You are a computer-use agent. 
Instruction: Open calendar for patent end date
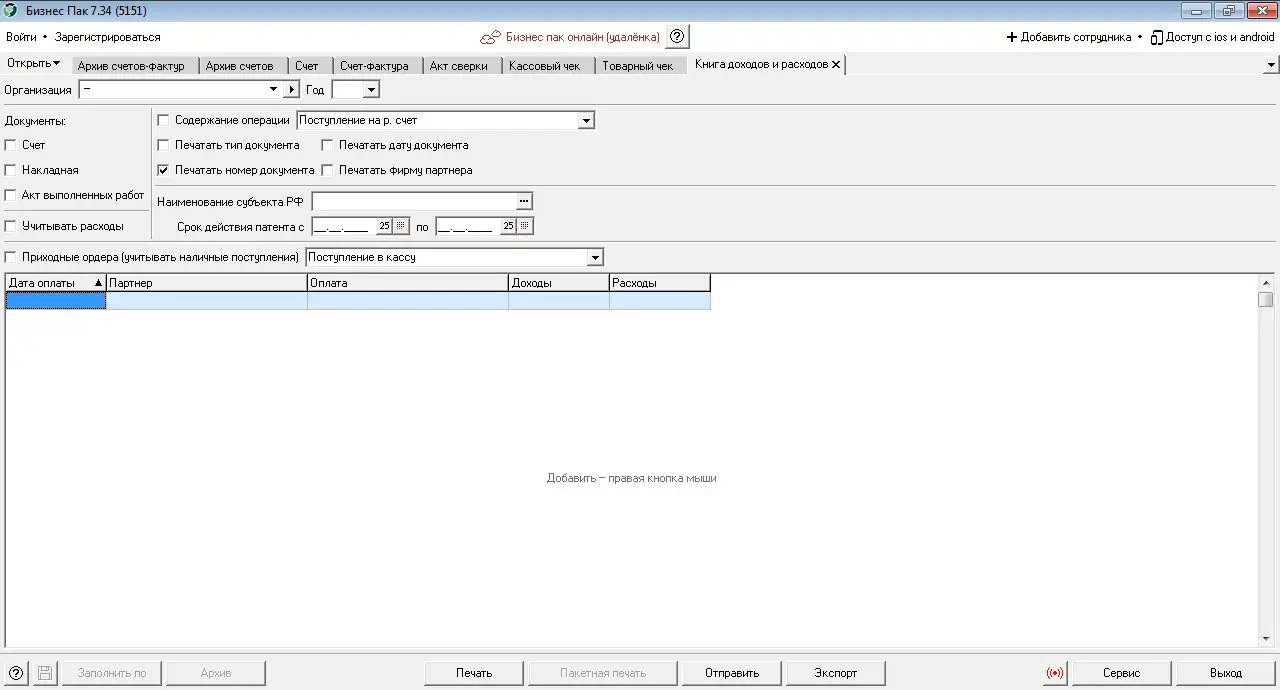525,226
